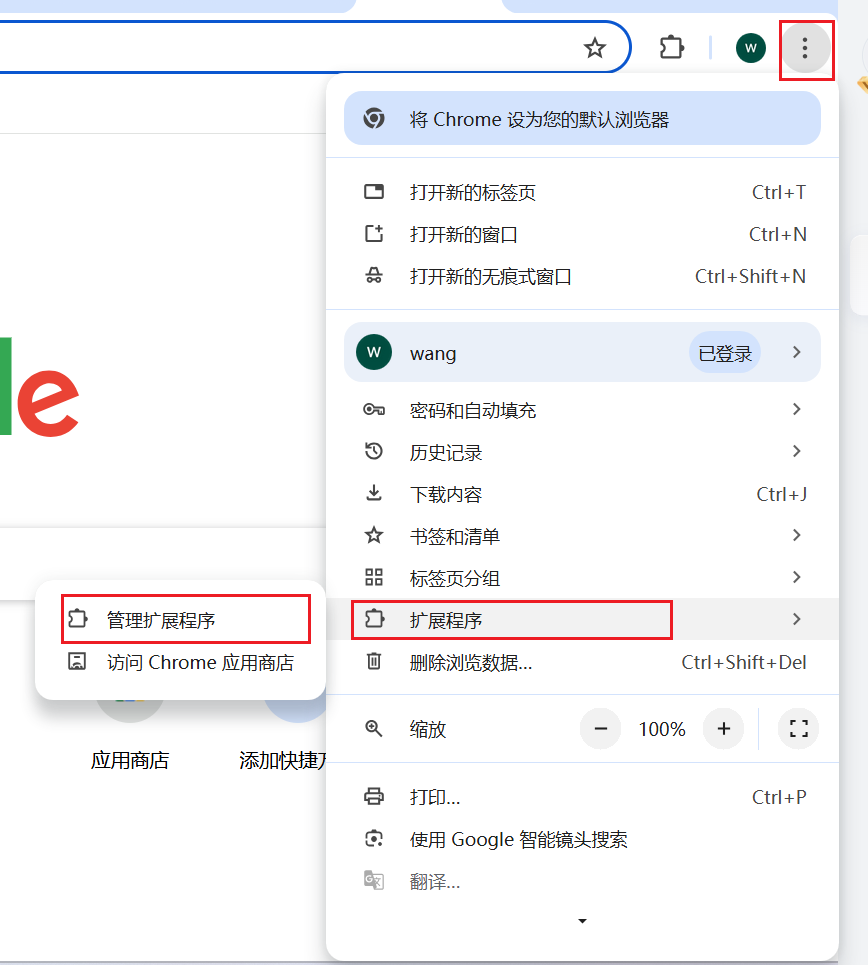Choose 打印 print option
Viewport: 868px width, 965px height.
(582, 798)
